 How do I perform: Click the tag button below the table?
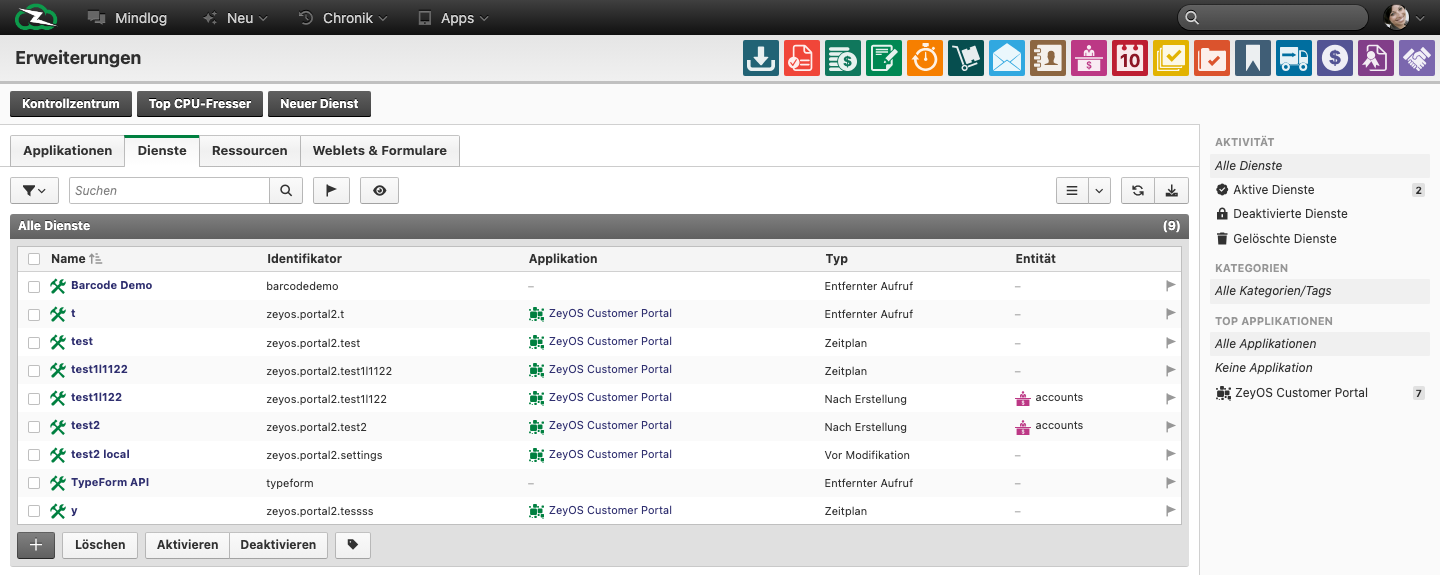(353, 545)
